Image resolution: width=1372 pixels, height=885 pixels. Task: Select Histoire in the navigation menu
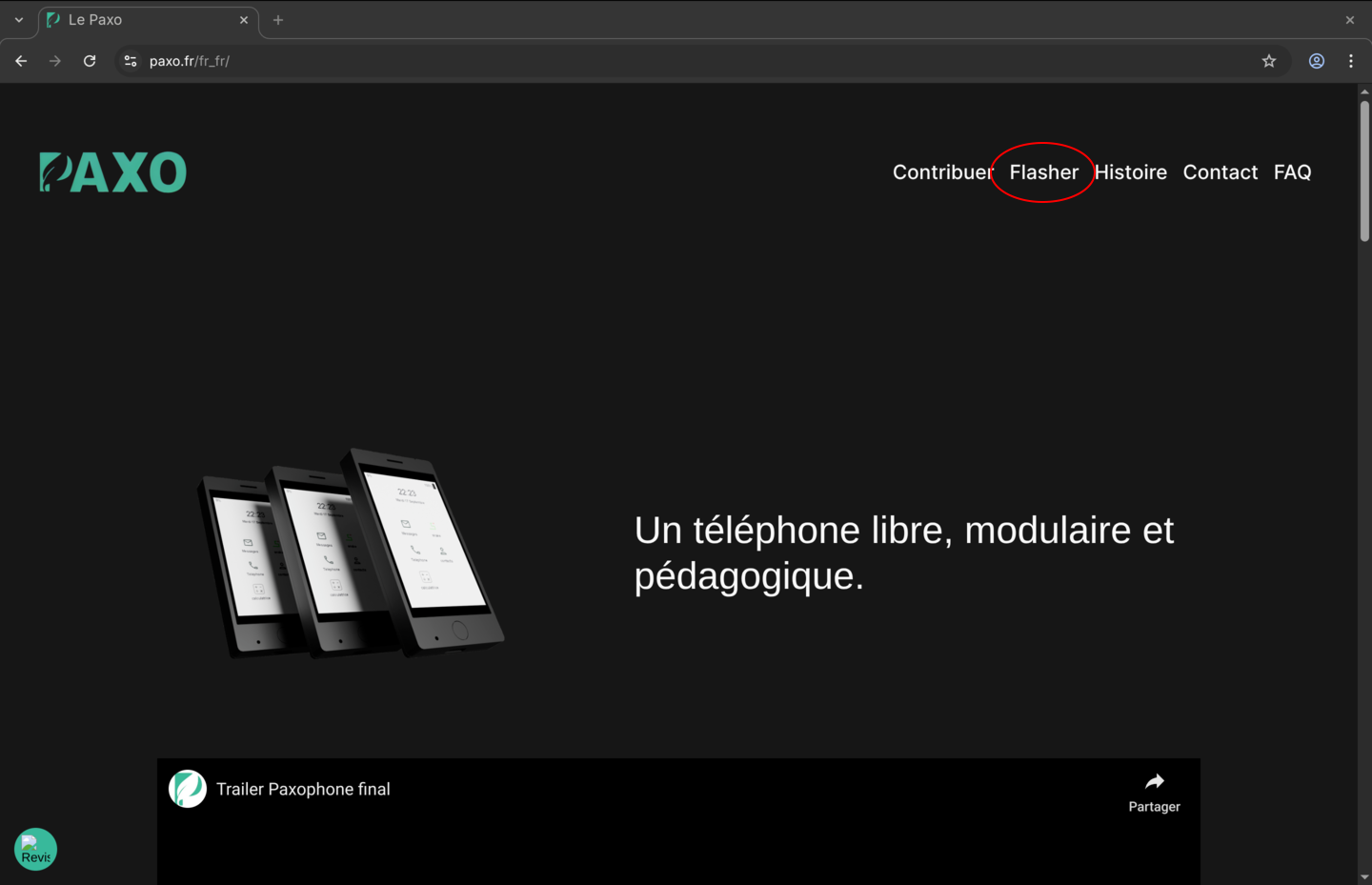tap(1130, 172)
